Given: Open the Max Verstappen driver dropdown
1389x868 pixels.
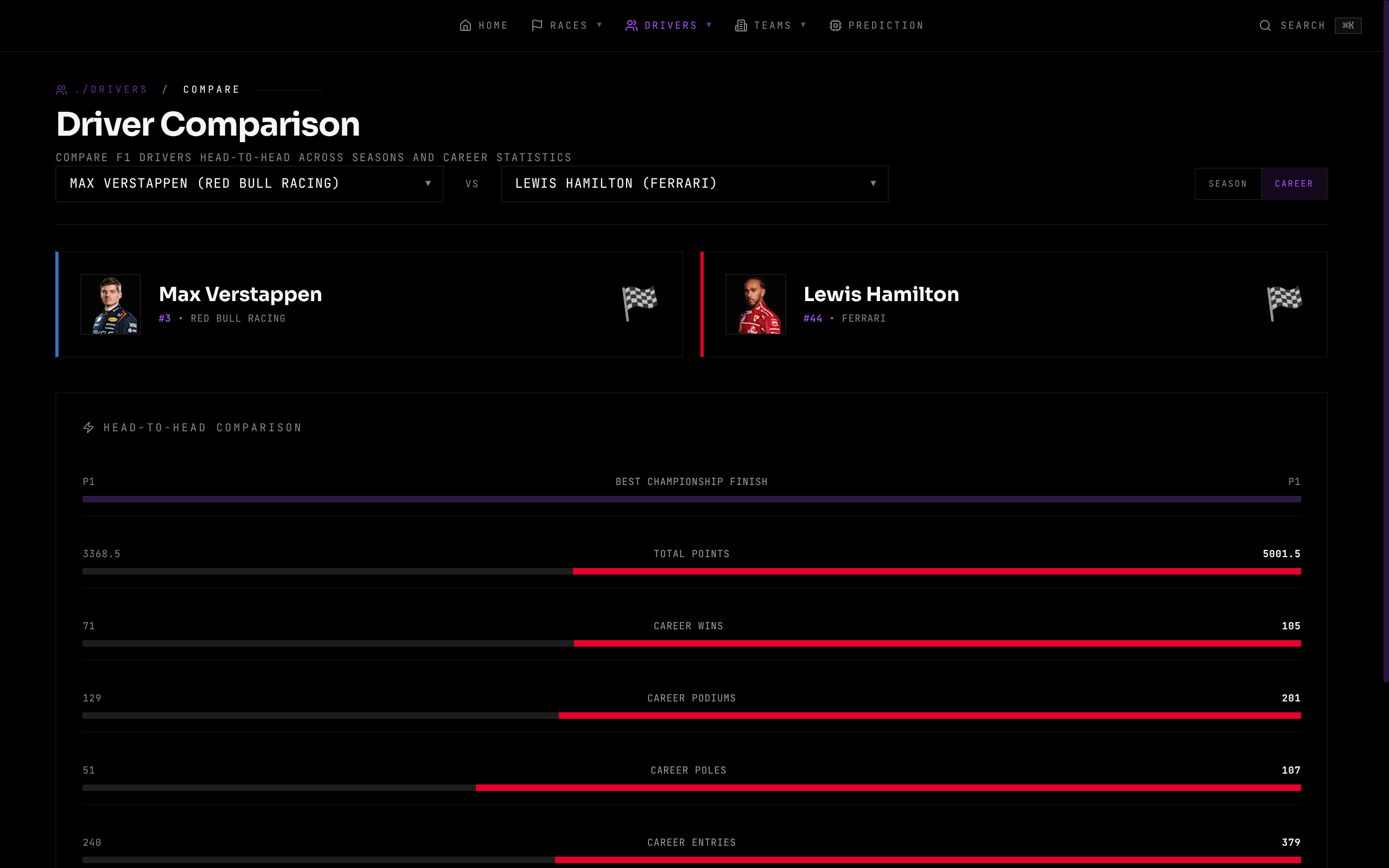Looking at the screenshot, I should pyautogui.click(x=249, y=184).
